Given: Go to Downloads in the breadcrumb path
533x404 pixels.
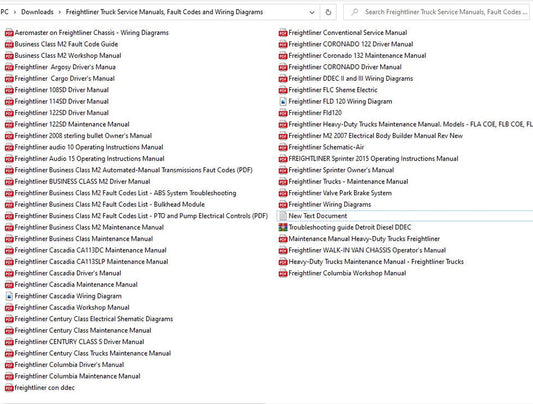Looking at the screenshot, I should click(37, 12).
